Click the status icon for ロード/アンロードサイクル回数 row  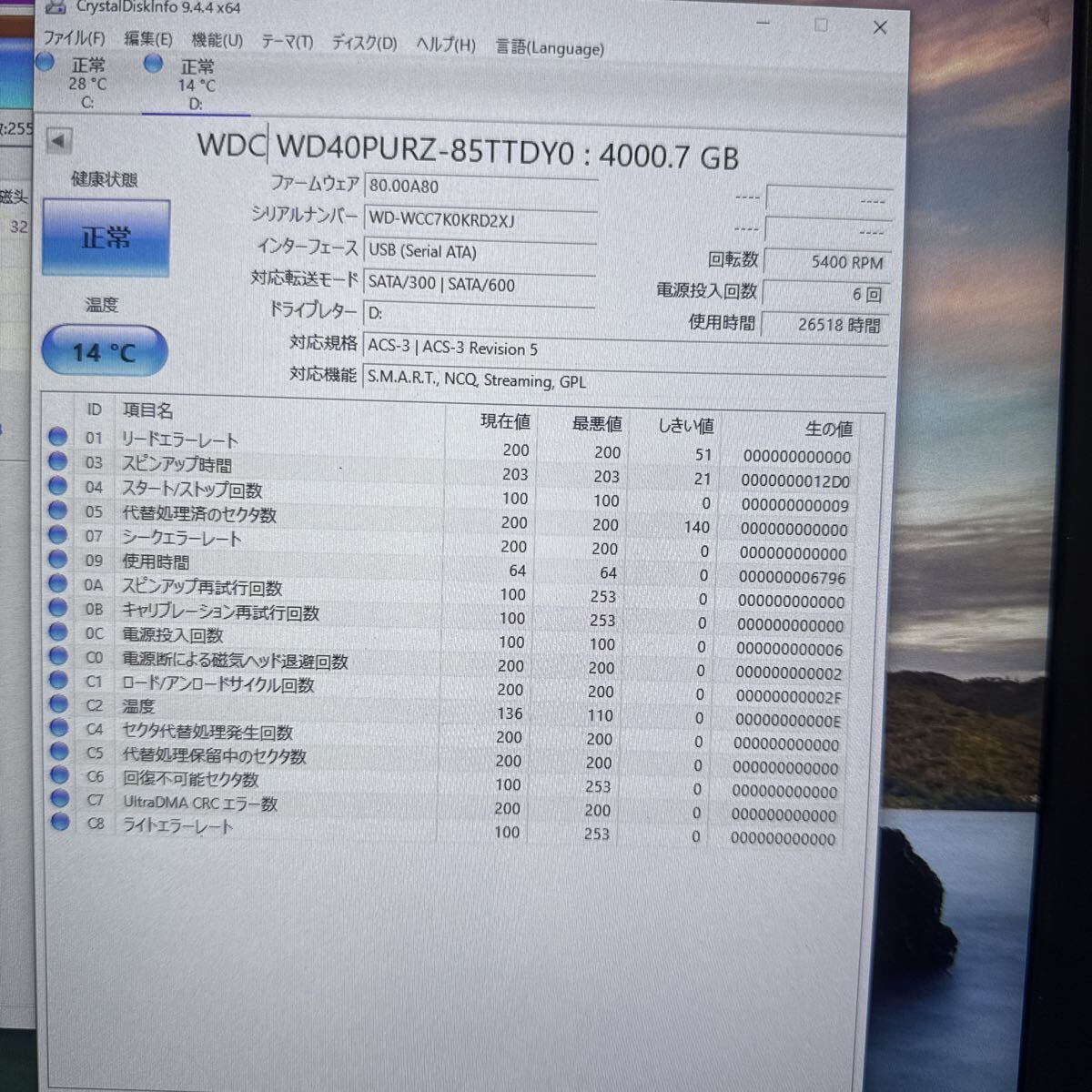coord(58,680)
